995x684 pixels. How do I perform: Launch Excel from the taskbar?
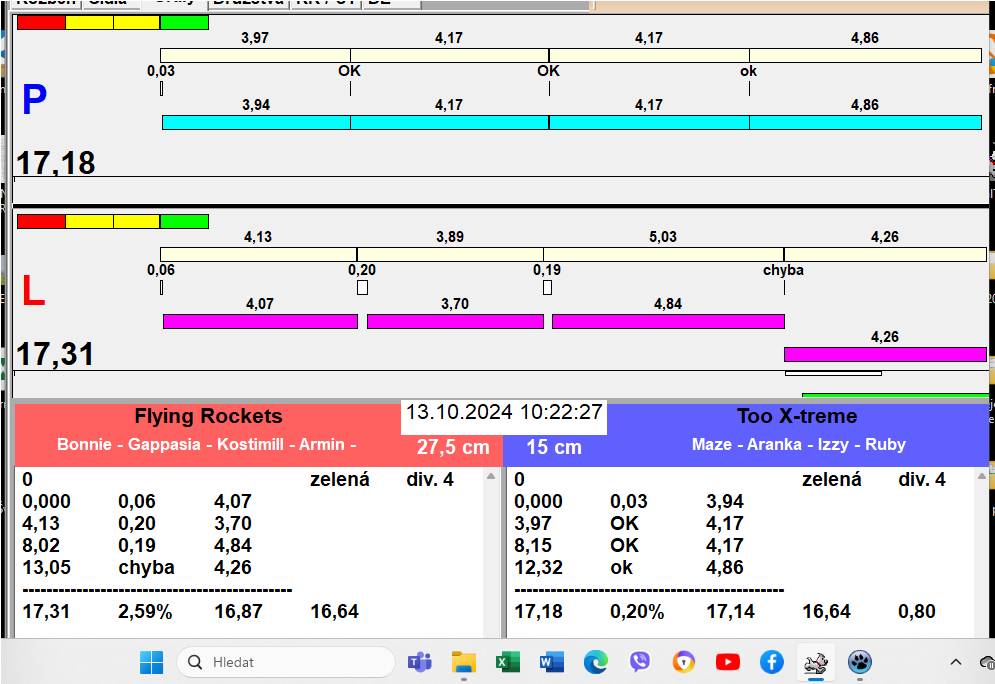tap(507, 662)
